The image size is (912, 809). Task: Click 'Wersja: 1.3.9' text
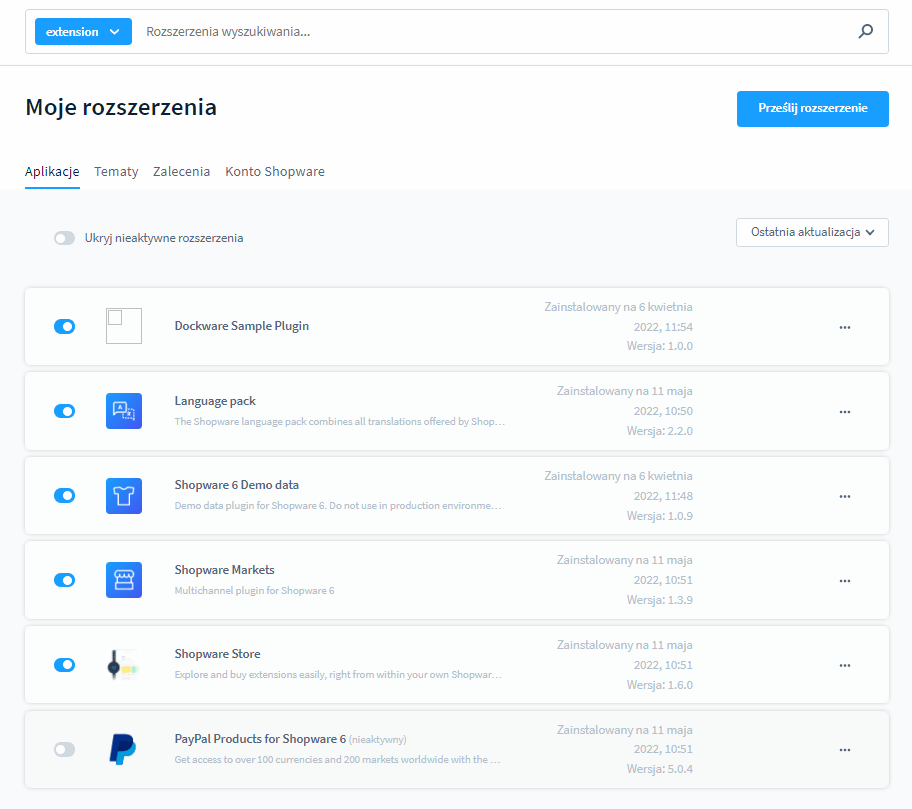tap(660, 600)
